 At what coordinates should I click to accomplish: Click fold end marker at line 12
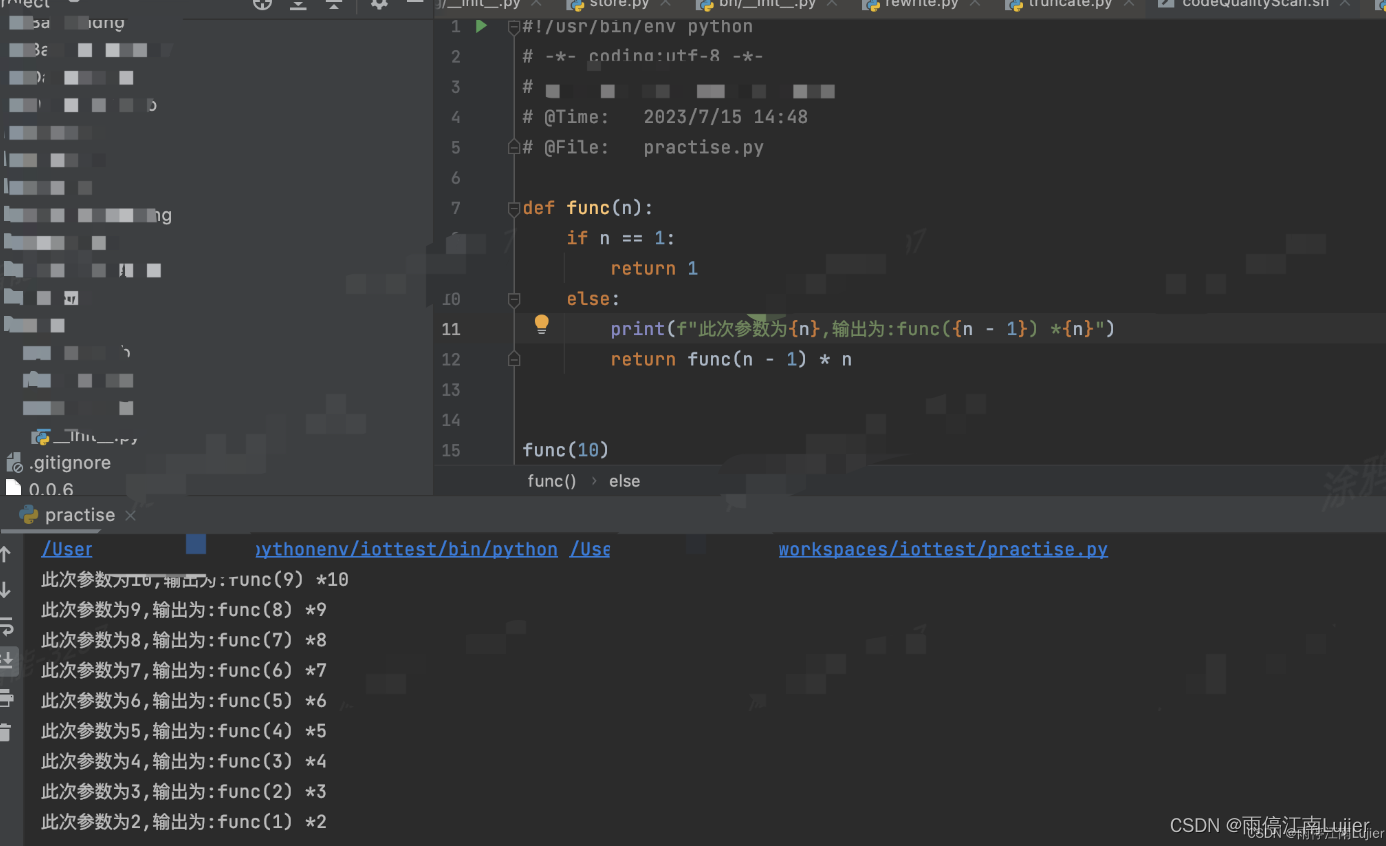pyautogui.click(x=514, y=359)
